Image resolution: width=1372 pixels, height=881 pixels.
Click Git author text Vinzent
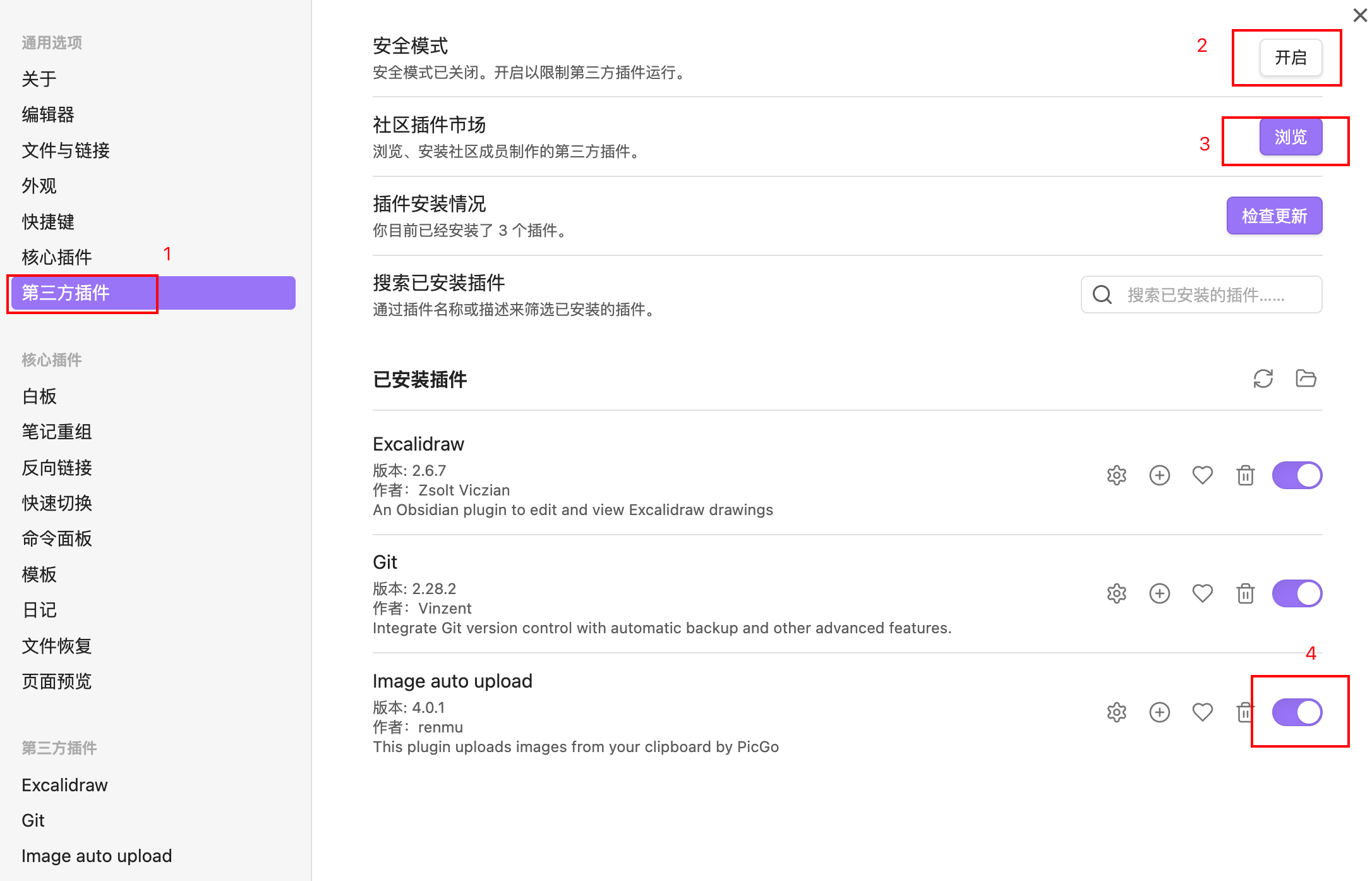[x=445, y=609]
